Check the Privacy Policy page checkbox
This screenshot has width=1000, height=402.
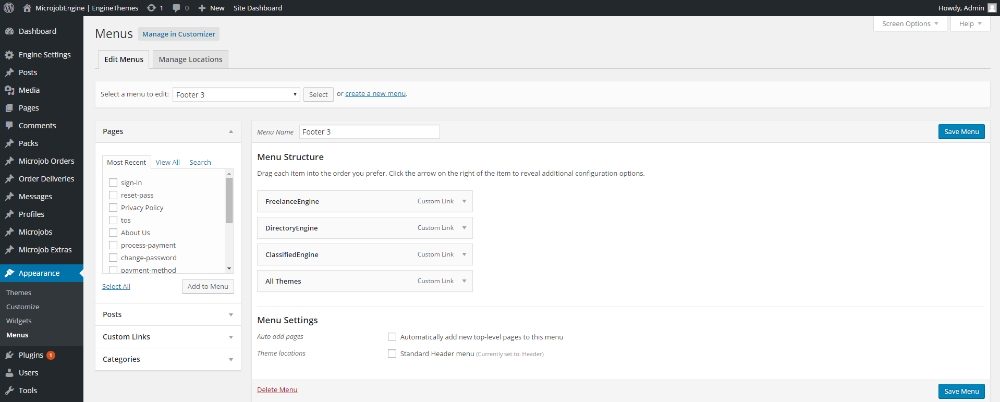pyautogui.click(x=113, y=207)
